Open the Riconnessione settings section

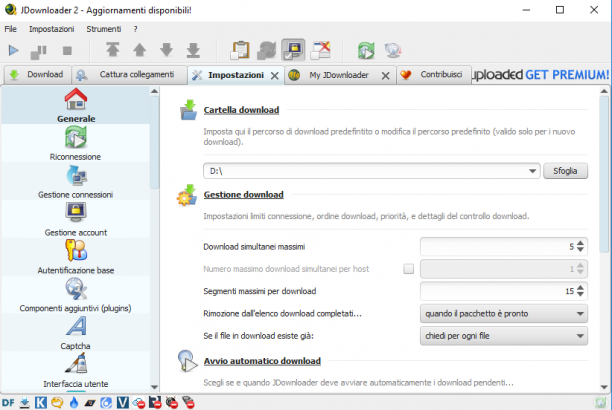[x=76, y=144]
